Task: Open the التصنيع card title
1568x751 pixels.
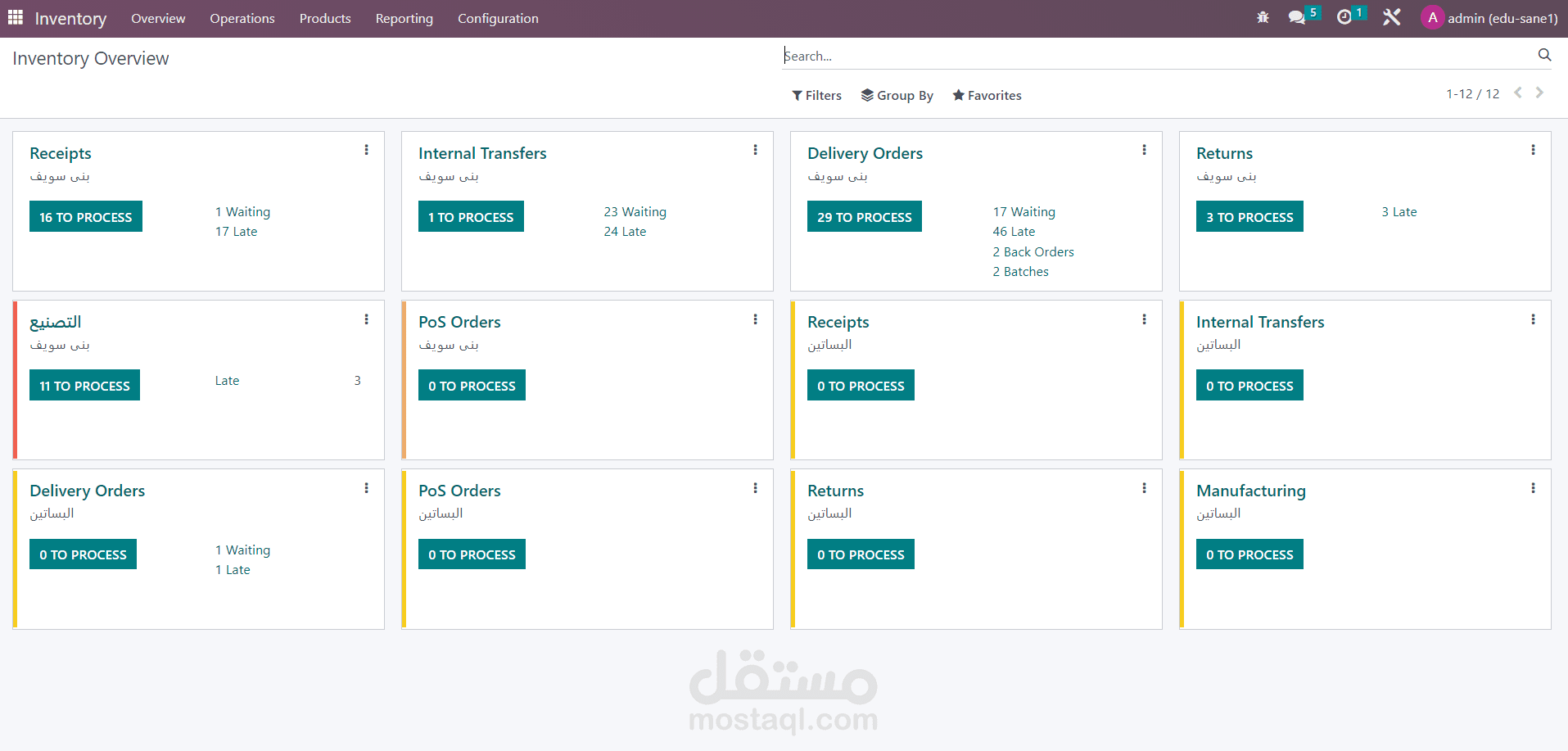Action: click(56, 322)
